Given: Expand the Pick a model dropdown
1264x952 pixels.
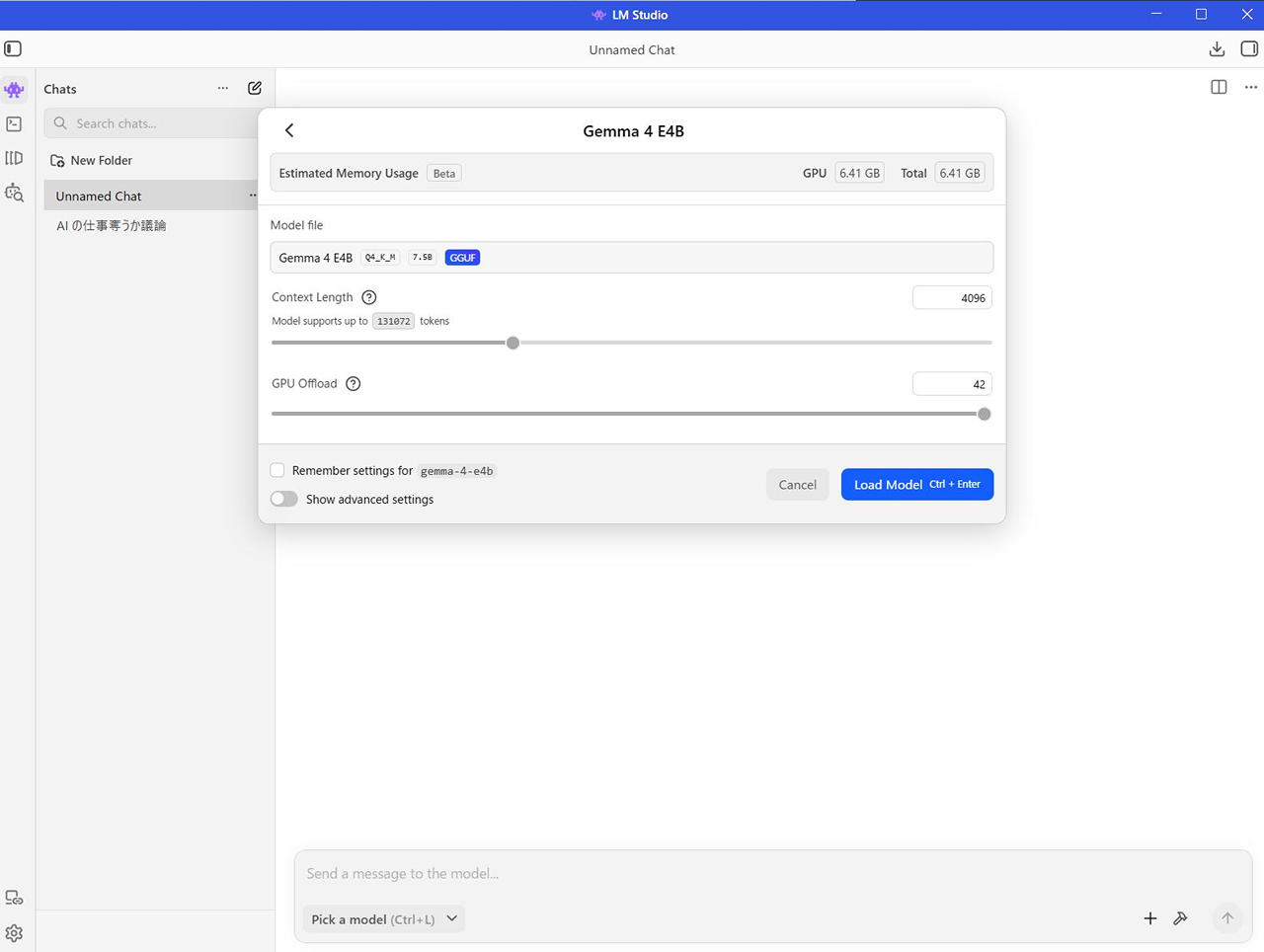Looking at the screenshot, I should [x=383, y=919].
